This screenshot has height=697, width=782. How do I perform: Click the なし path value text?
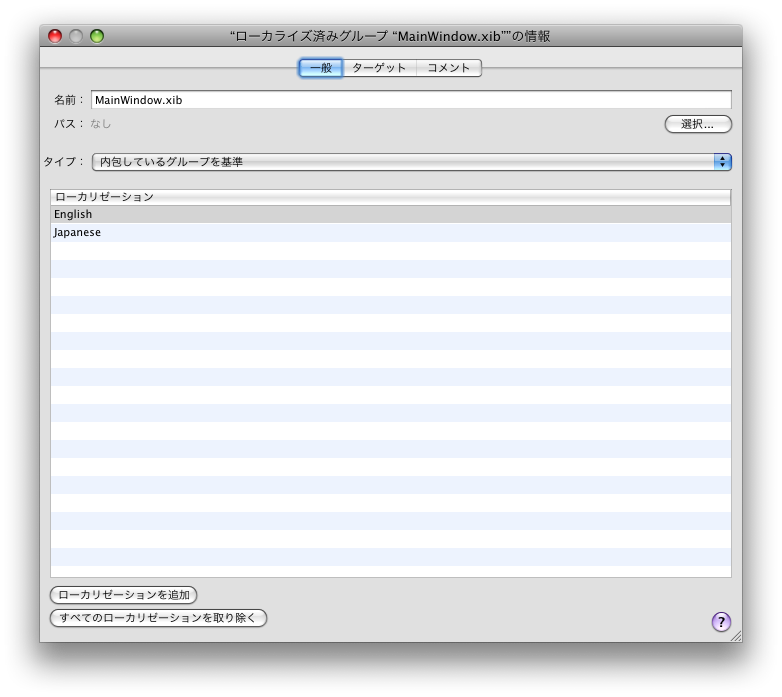point(101,124)
